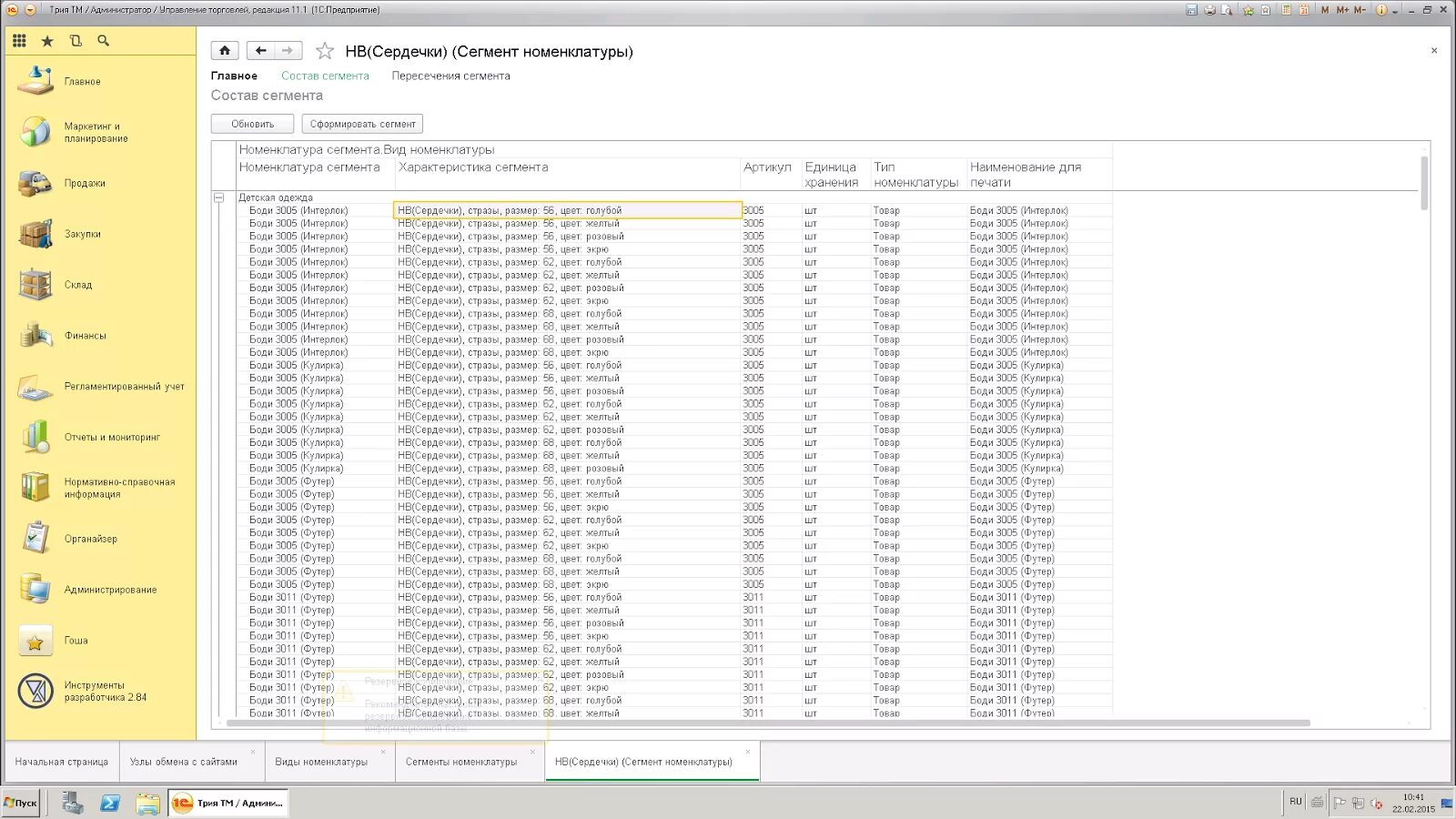
Task: Open the Calculator icon in title bar
Action: point(1287,10)
